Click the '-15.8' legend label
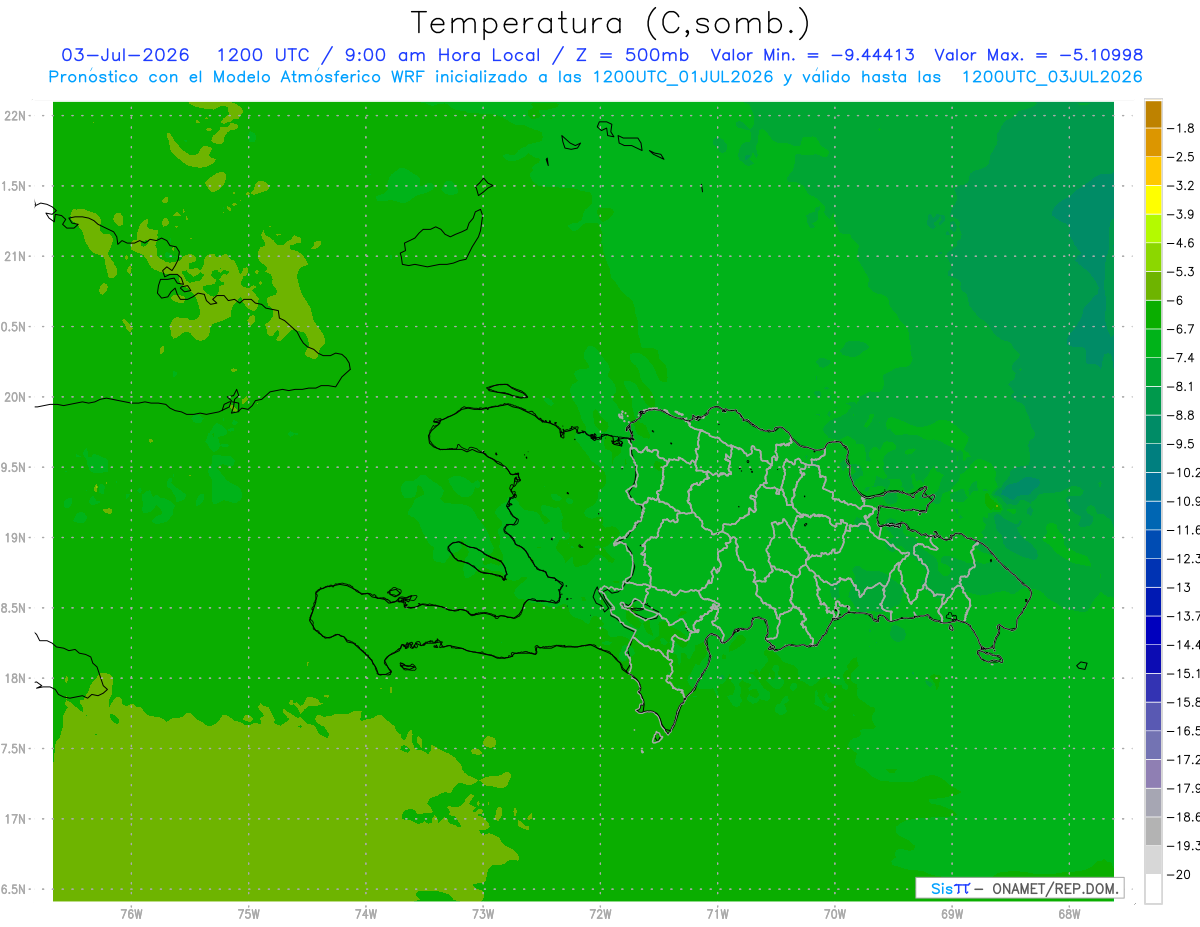The width and height of the screenshot is (1200, 927). [x=1185, y=702]
